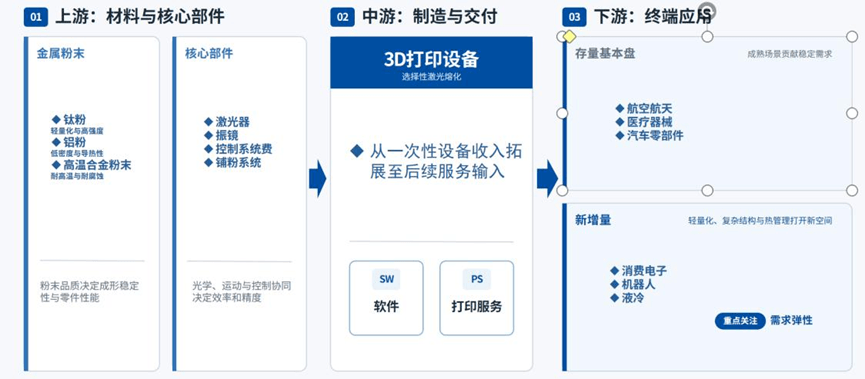This screenshot has height=379, width=865.
Task: Click the top-middle sizing handle of selected box
Action: 707,36
